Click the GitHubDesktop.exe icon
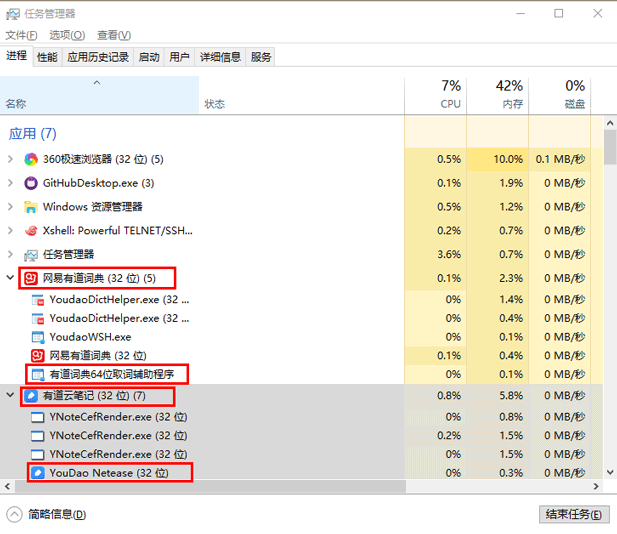 point(31,183)
